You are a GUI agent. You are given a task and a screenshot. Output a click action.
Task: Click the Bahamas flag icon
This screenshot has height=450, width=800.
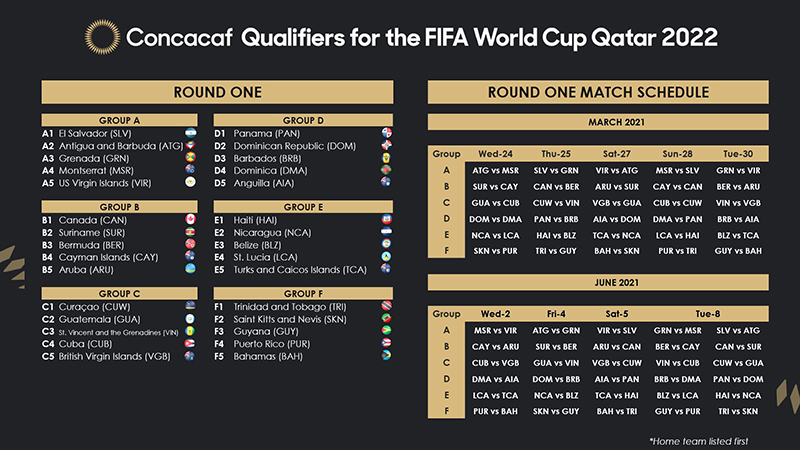[387, 355]
